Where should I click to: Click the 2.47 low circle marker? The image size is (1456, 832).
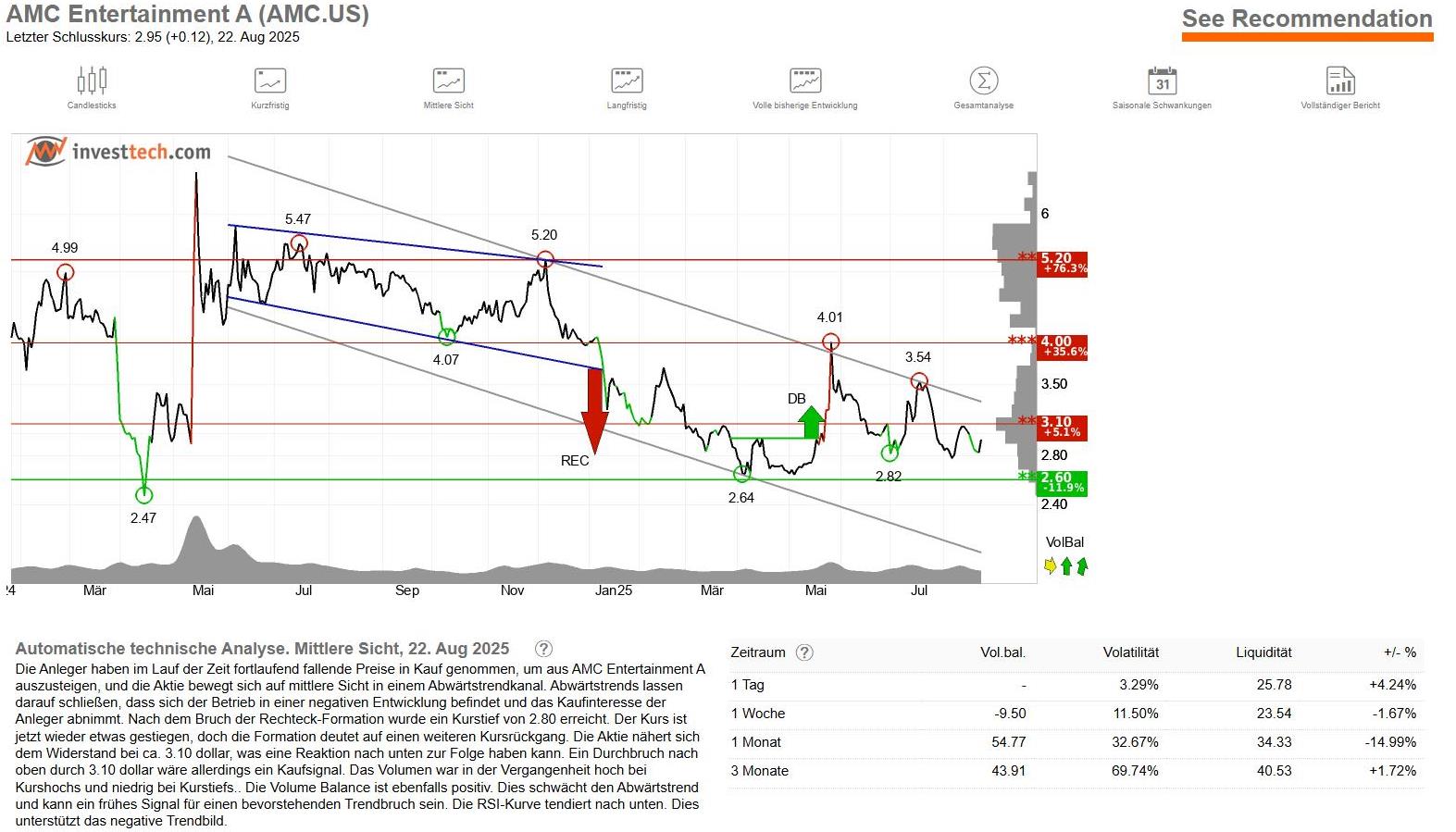pos(143,495)
